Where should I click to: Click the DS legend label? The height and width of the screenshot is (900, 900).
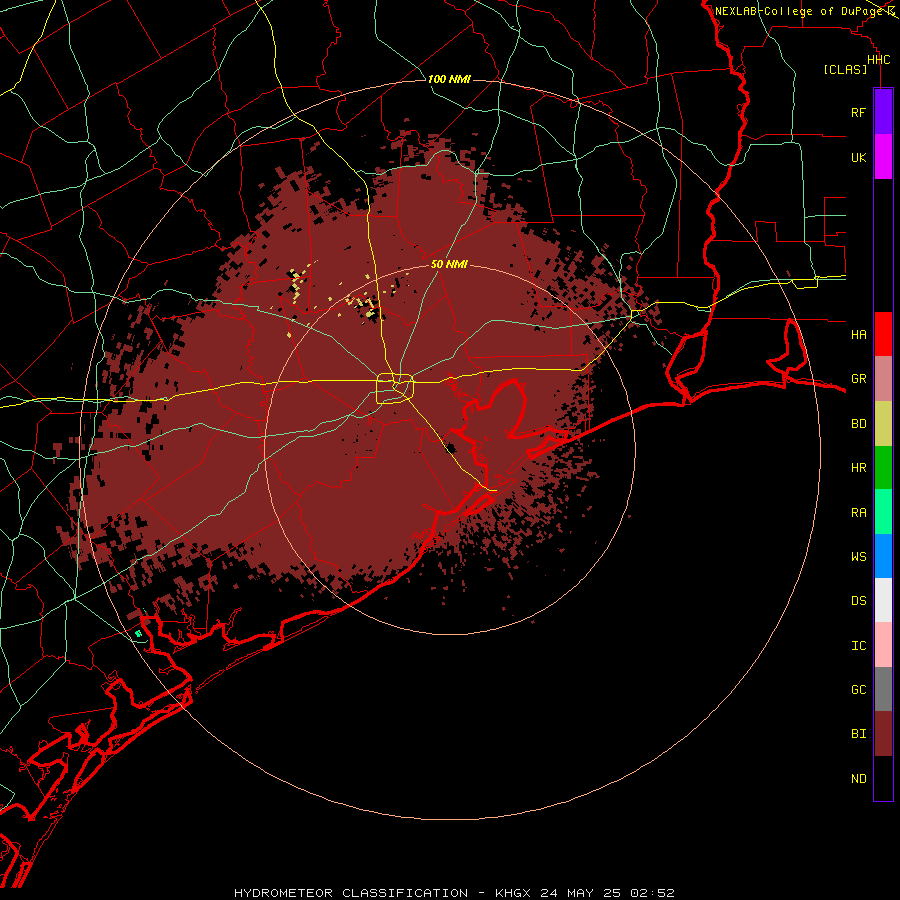858,601
